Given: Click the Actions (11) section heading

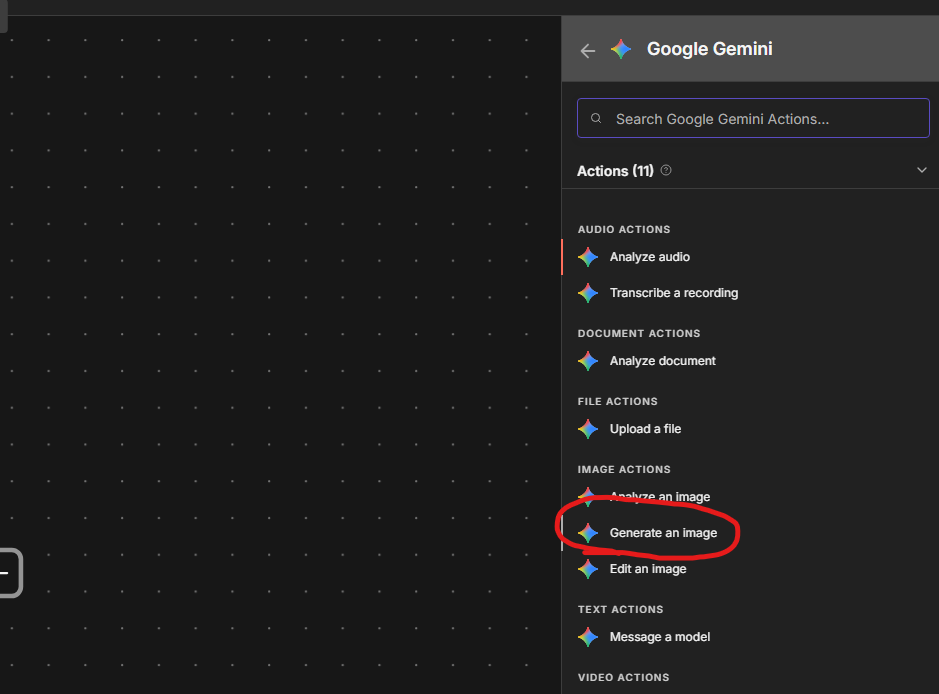Looking at the screenshot, I should (615, 171).
